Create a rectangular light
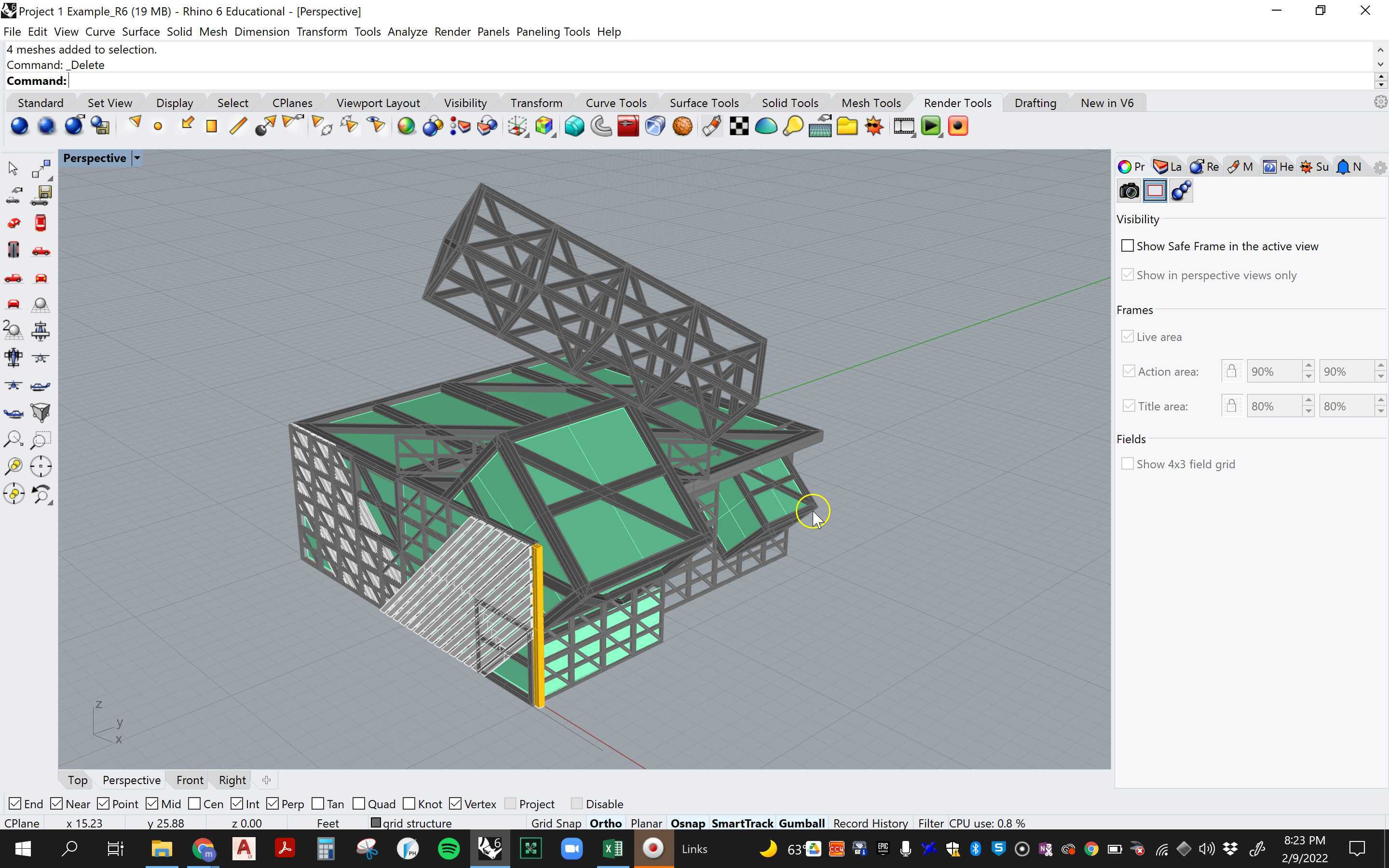 point(211,126)
